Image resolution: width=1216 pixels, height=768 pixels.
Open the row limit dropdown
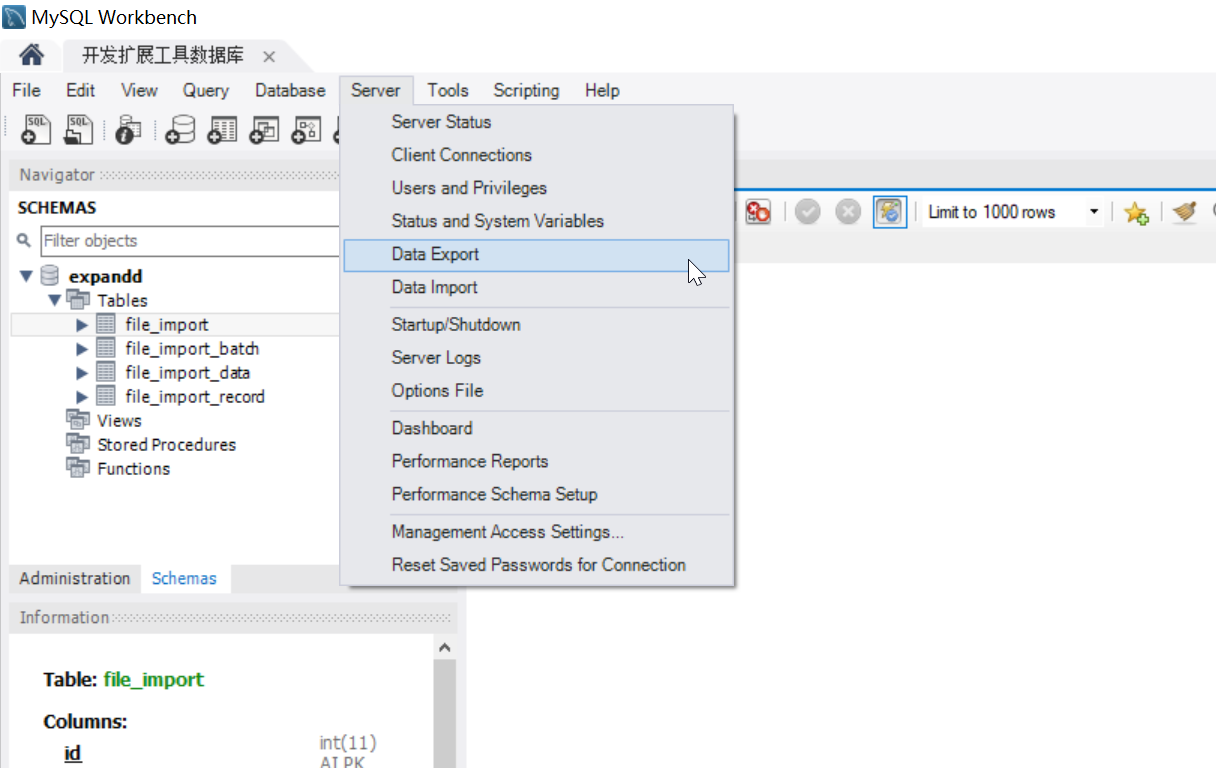coord(1094,211)
